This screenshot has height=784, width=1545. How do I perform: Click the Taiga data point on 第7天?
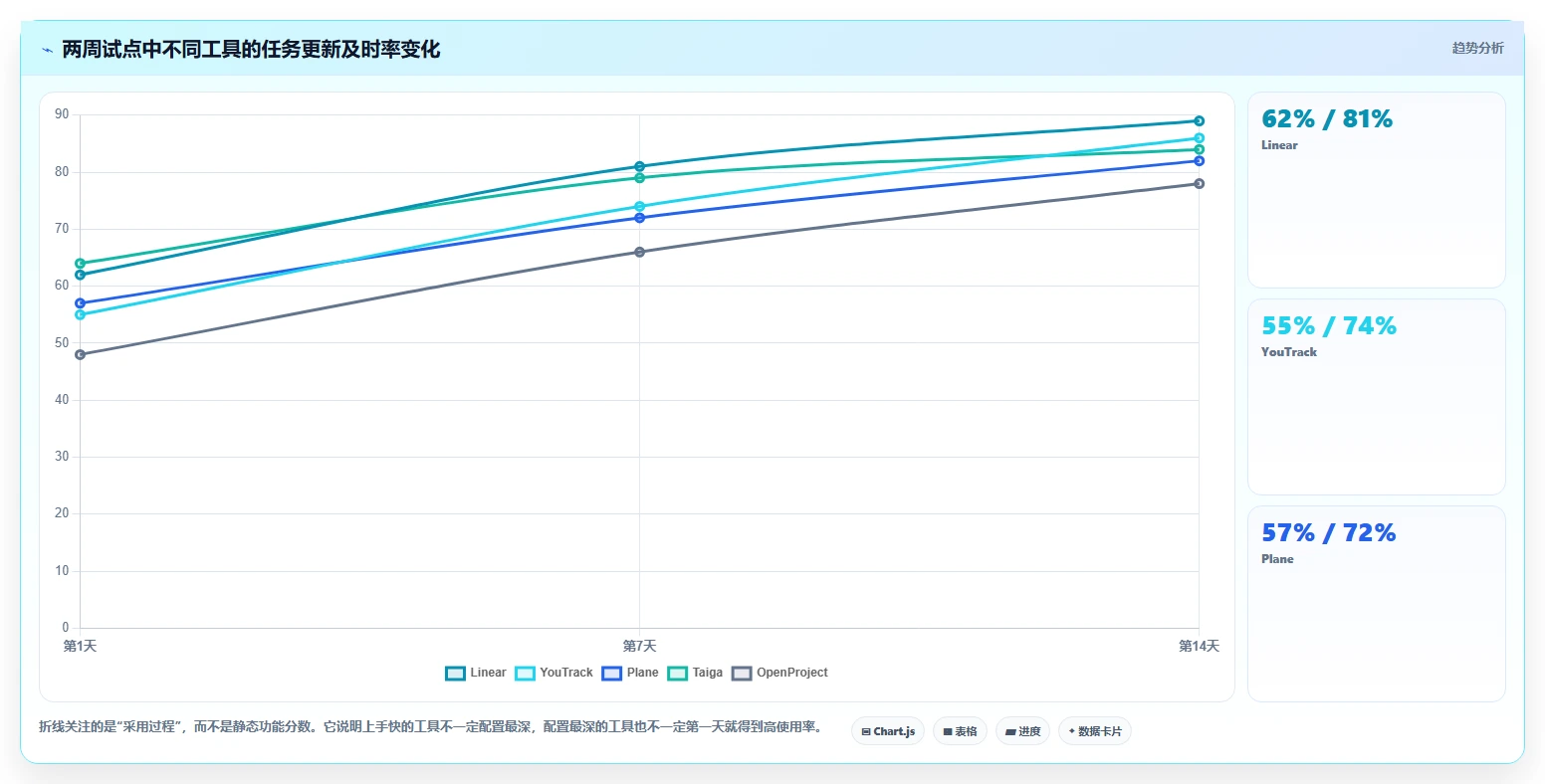[x=639, y=178]
